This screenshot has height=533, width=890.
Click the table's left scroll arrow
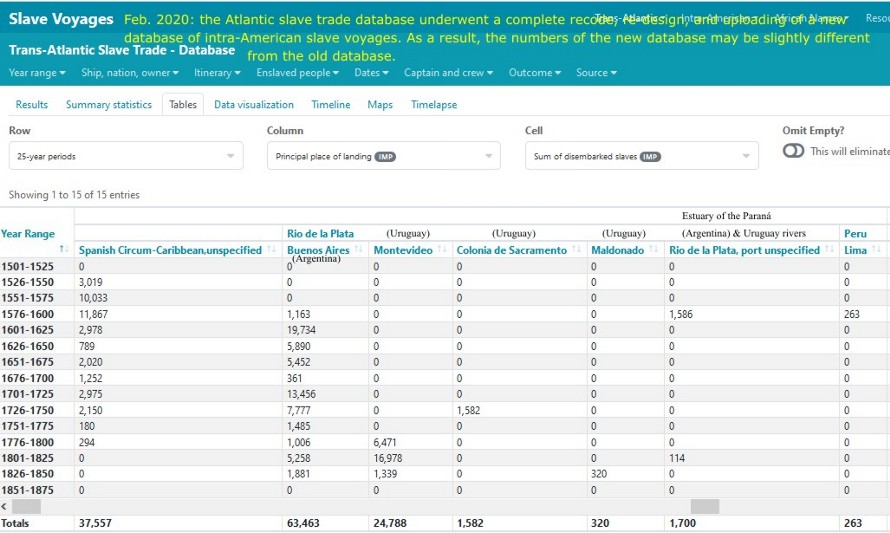point(7,507)
